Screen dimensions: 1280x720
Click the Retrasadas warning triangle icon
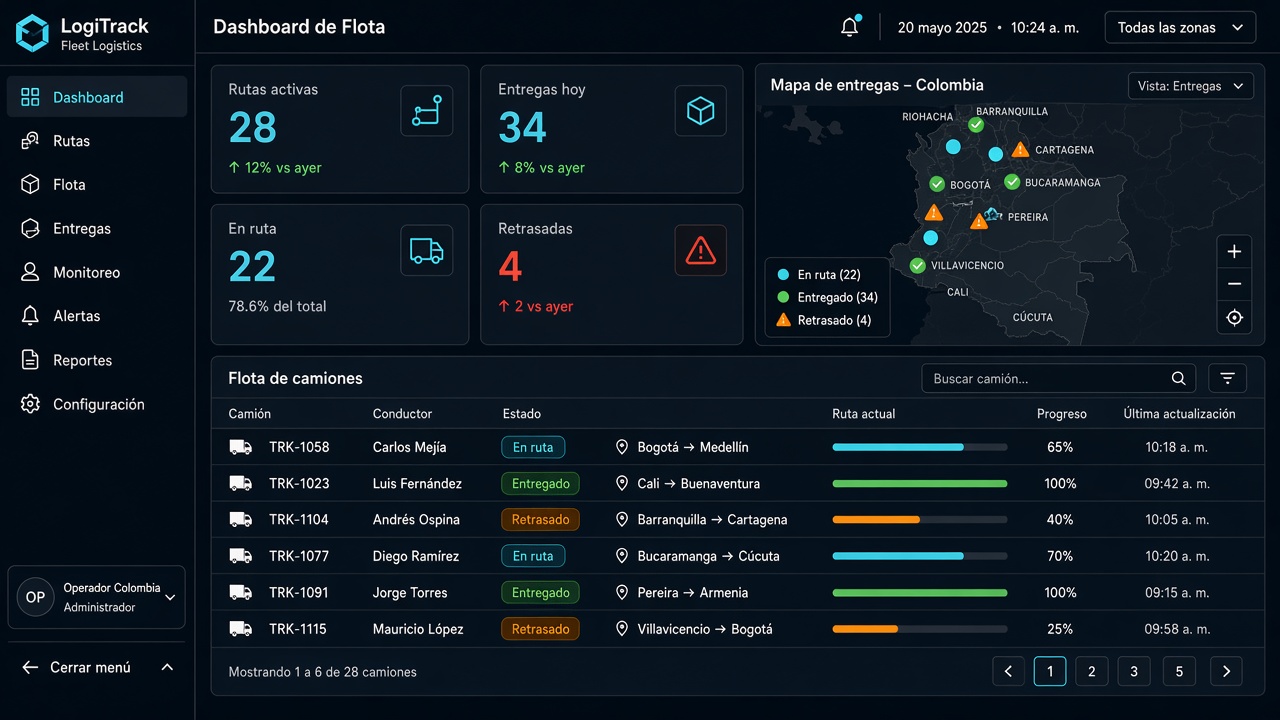[700, 250]
